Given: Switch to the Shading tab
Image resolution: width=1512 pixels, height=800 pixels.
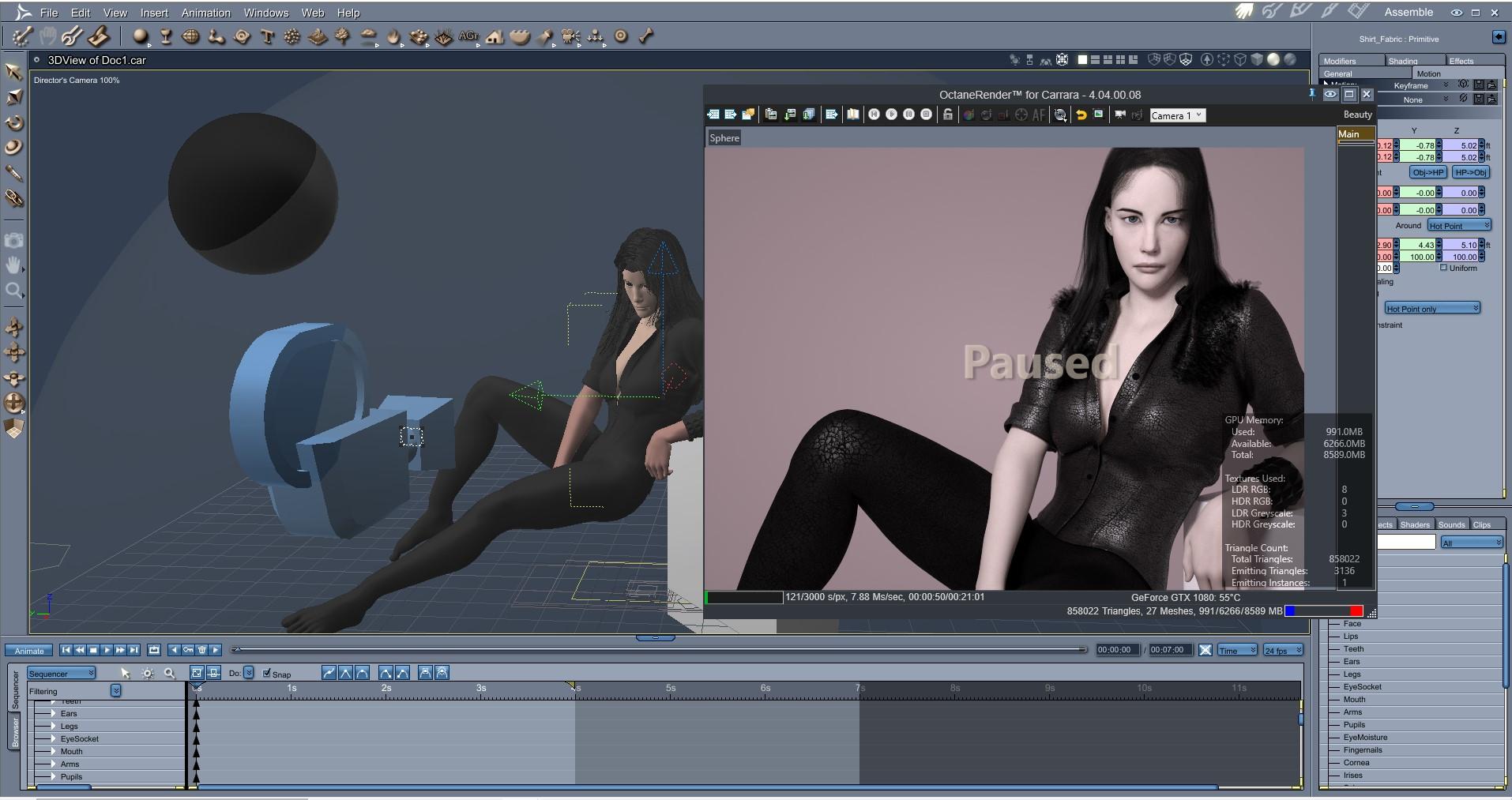Looking at the screenshot, I should [1414, 61].
